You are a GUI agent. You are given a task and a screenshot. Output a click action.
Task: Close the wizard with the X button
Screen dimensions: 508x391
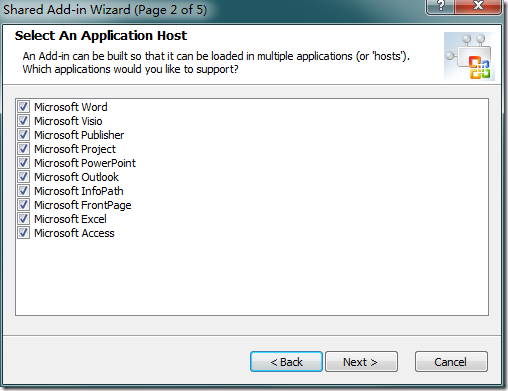pyautogui.click(x=478, y=7)
